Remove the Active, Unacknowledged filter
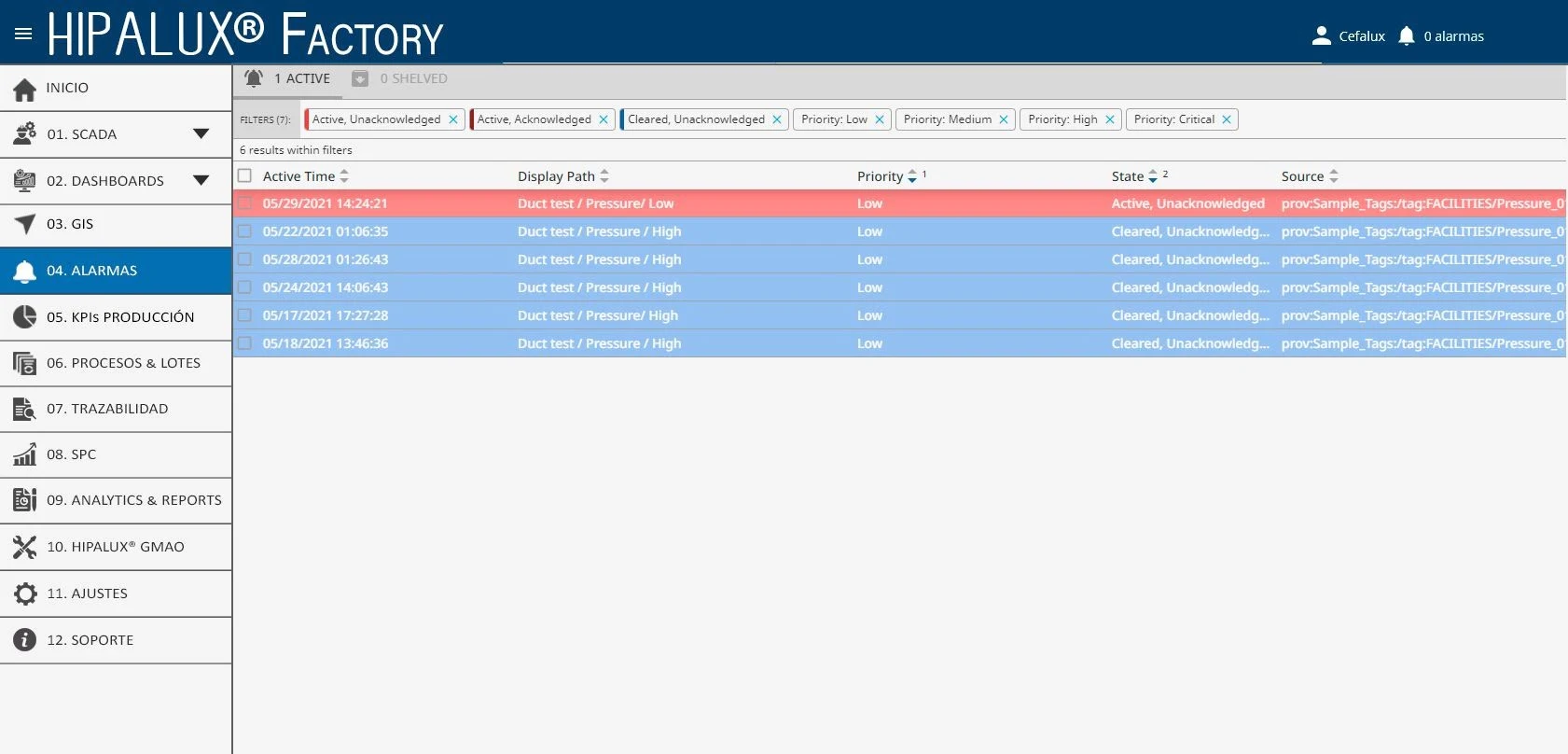Screen dimensions: 1568x754 pos(453,119)
